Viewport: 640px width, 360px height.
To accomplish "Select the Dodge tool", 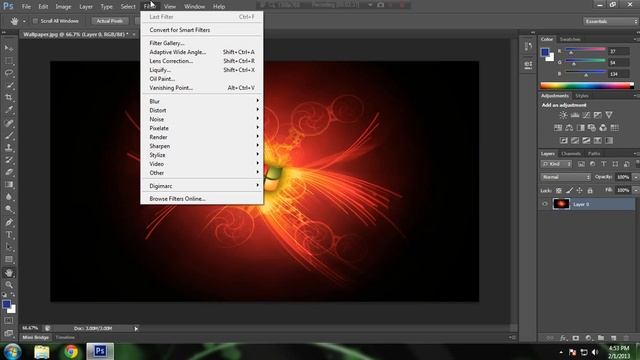I will (9, 209).
